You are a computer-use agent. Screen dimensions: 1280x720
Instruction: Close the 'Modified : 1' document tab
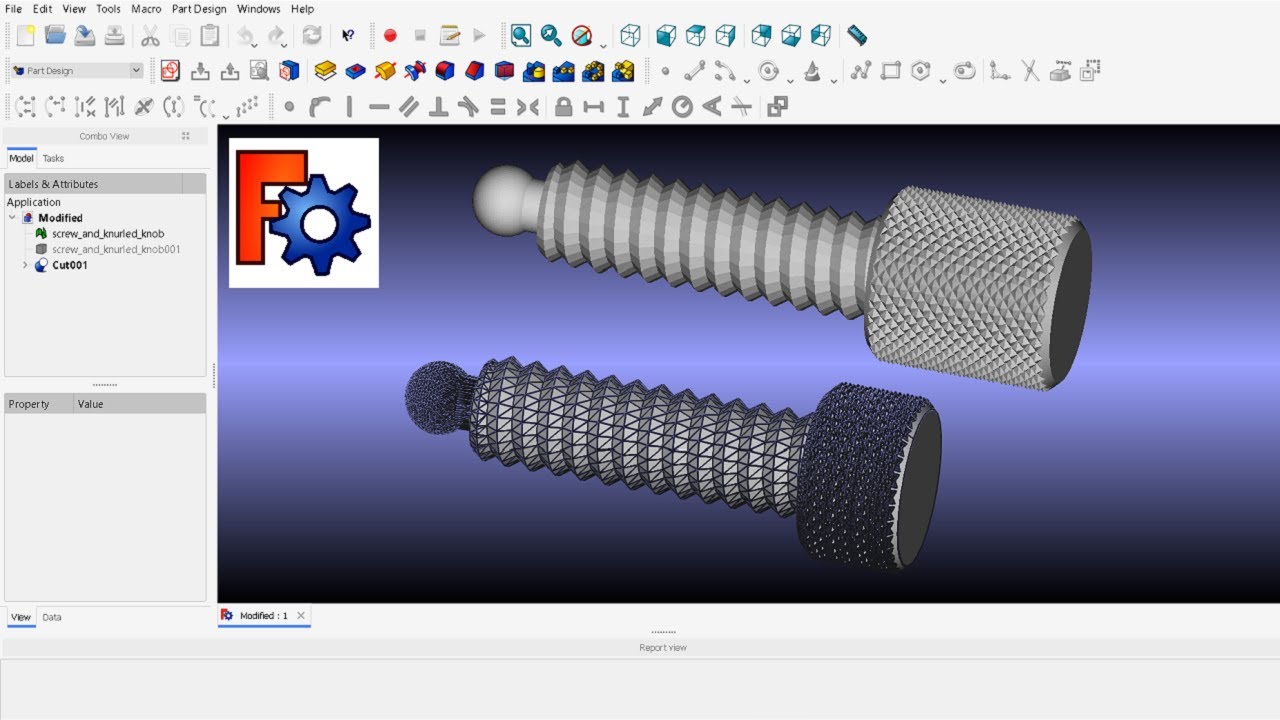[300, 615]
